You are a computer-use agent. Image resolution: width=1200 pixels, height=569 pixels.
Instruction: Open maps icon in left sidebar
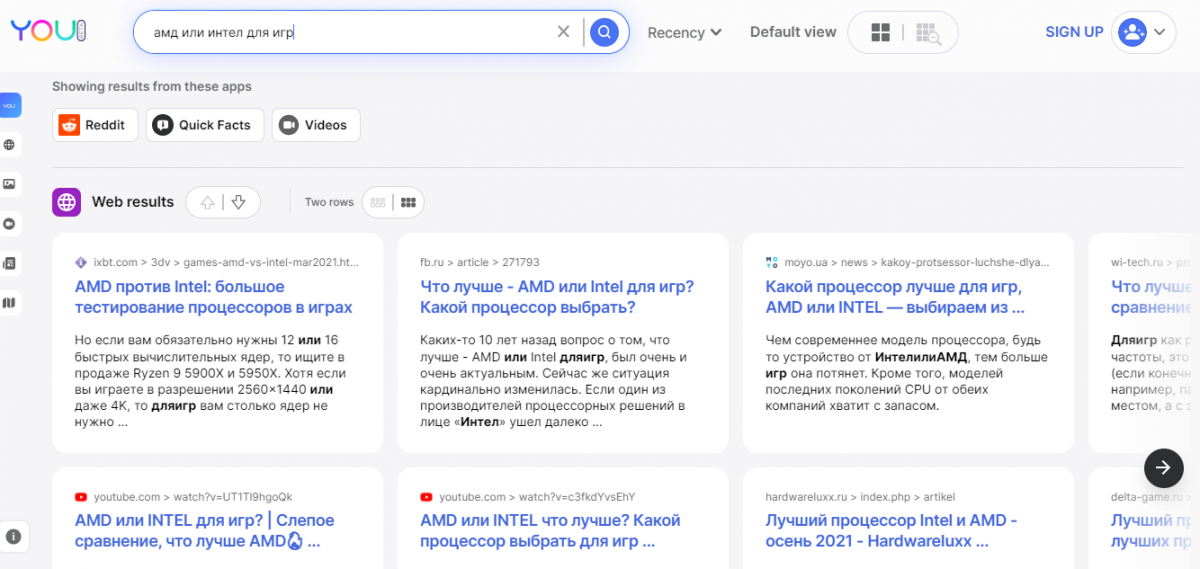10,302
